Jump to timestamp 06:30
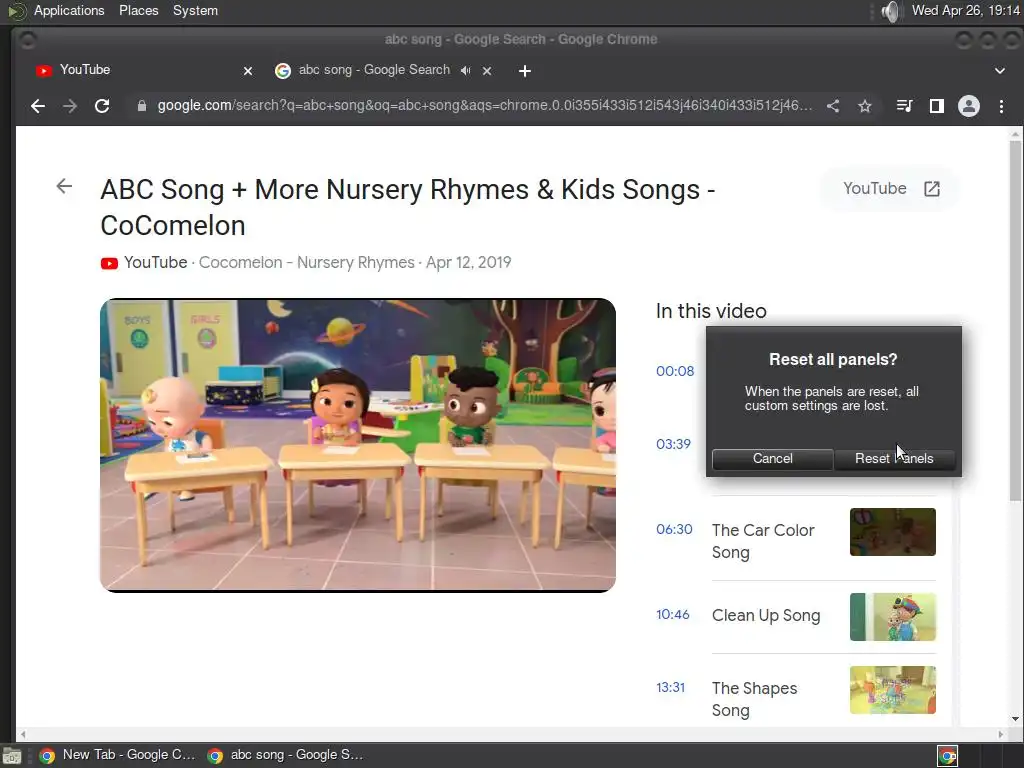 [x=674, y=529]
